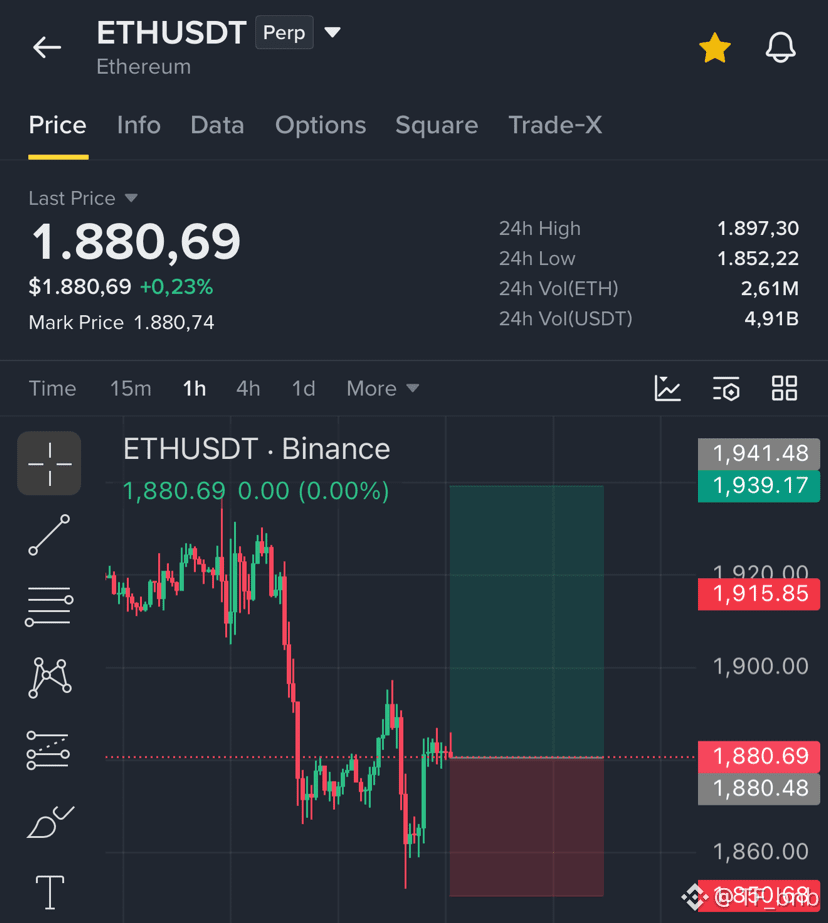The height and width of the screenshot is (923, 828).
Task: Click the 1,915.85 red price label
Action: coord(759,594)
